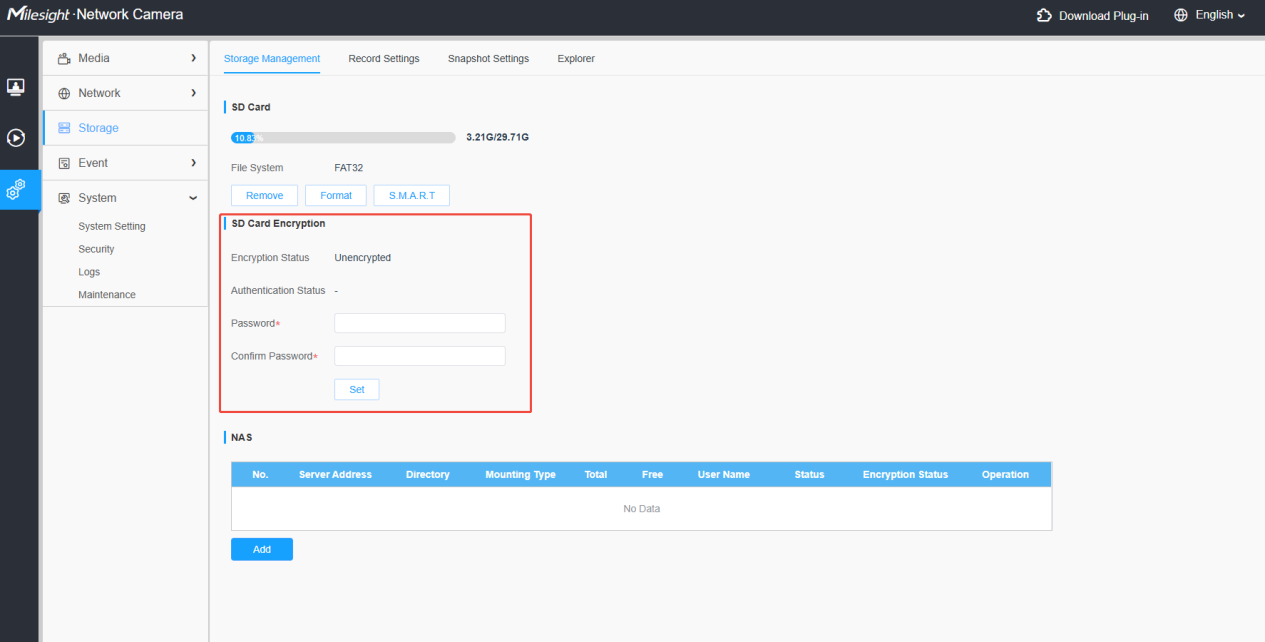
Task: Expand the Event menu chevron
Action: pos(193,163)
